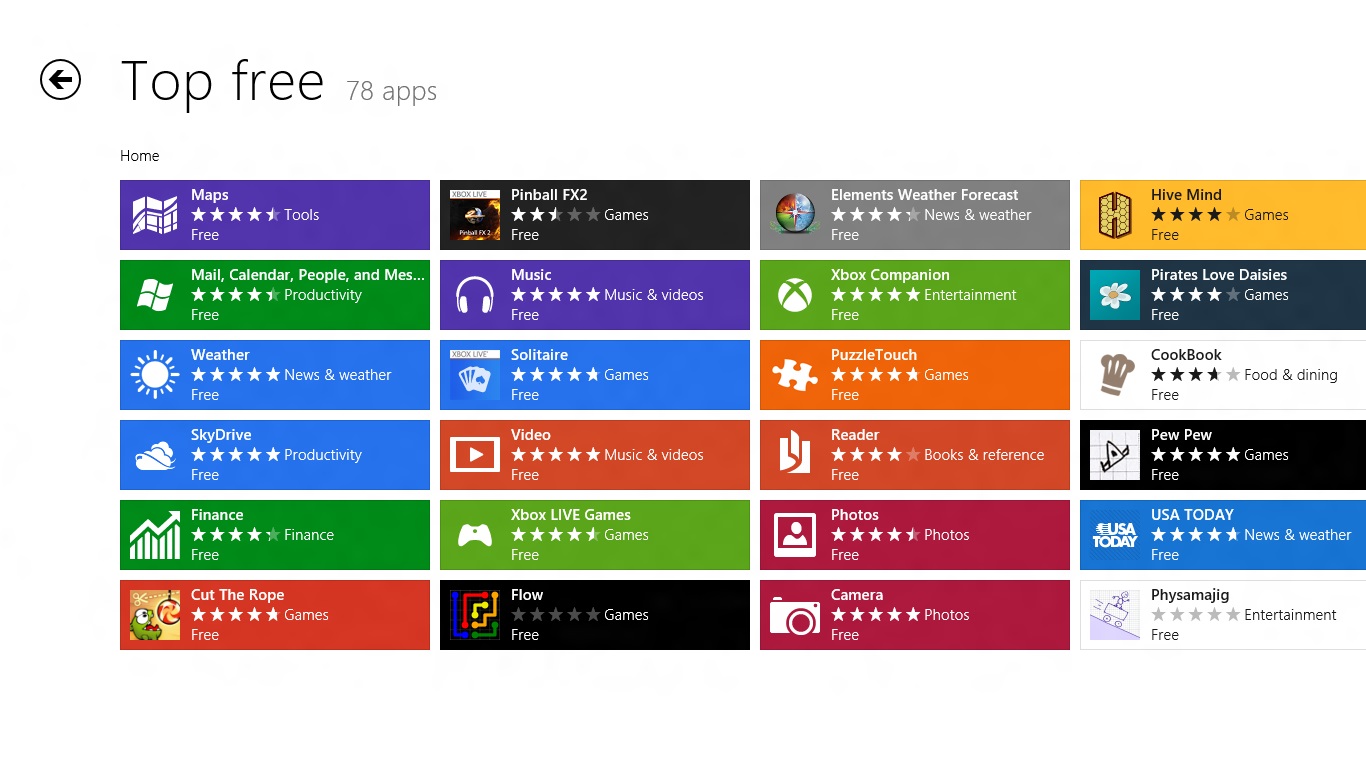Open the Pinball FX2 app title
The height and width of the screenshot is (768, 1366).
(549, 195)
